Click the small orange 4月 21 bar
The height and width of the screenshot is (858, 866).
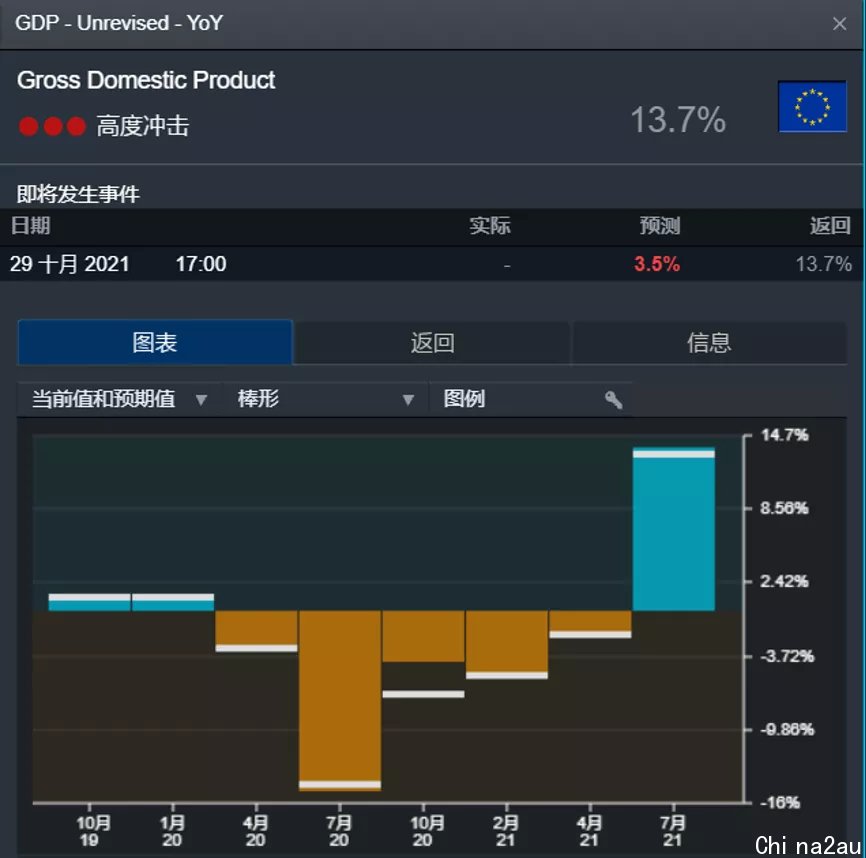pyautogui.click(x=590, y=624)
